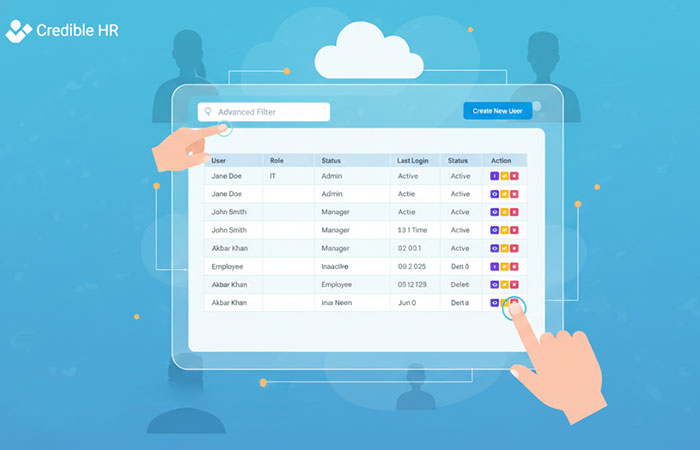This screenshot has height=450, width=700.
Task: Toggle eye icon in the Ina Neen row
Action: click(494, 301)
